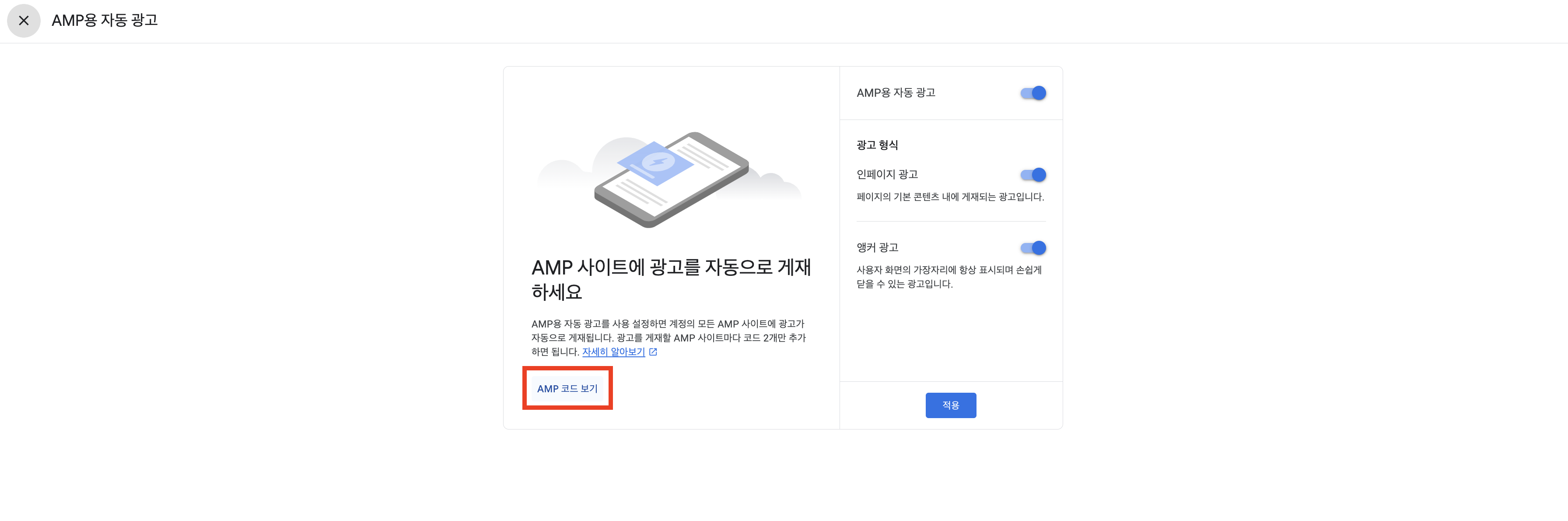Click the 인페이지 광고 label text
1568x521 pixels.
coord(887,175)
